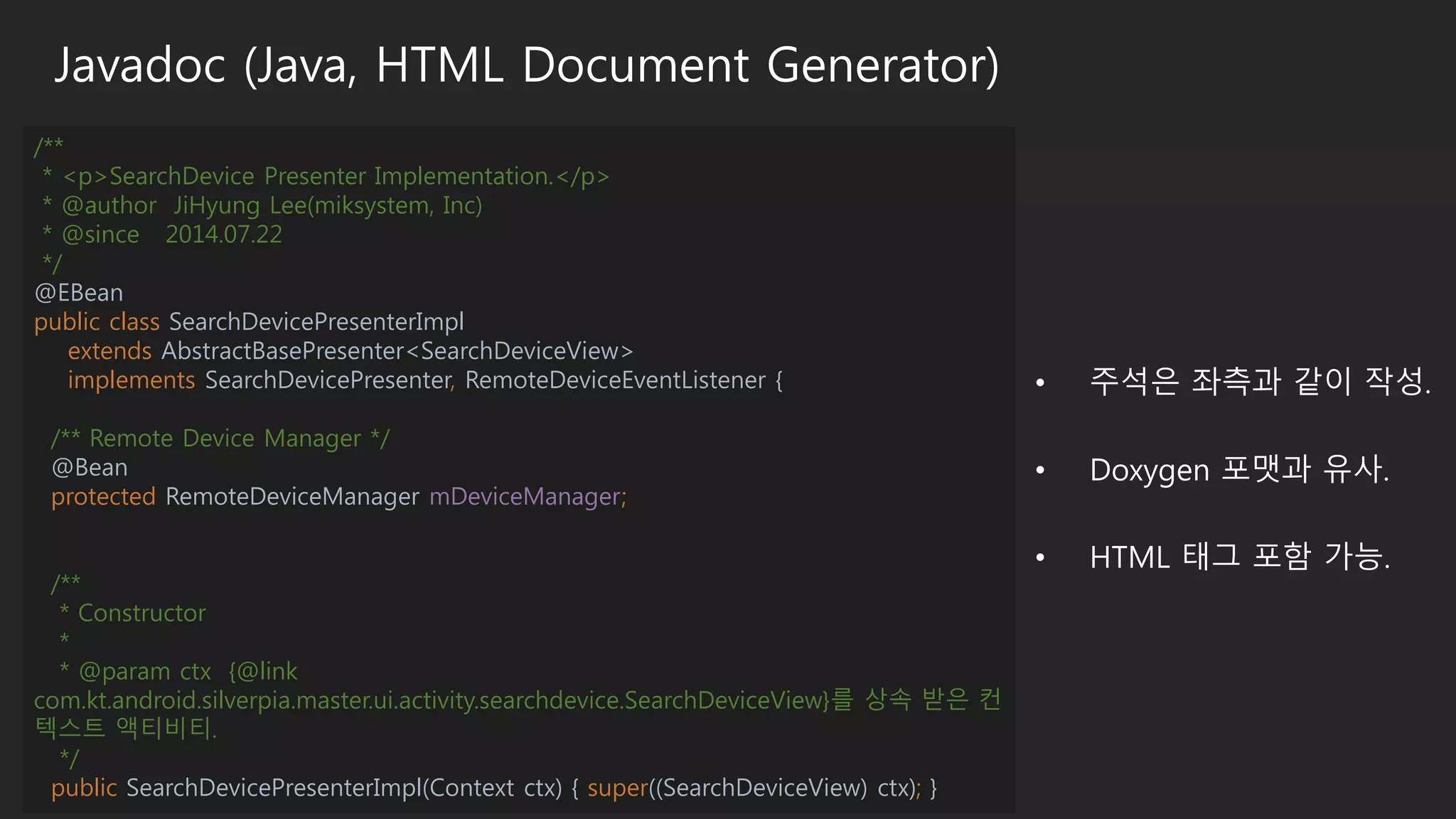Click the '* Constructor' comment line
Viewport: 1456px width, 819px height.
click(x=133, y=613)
